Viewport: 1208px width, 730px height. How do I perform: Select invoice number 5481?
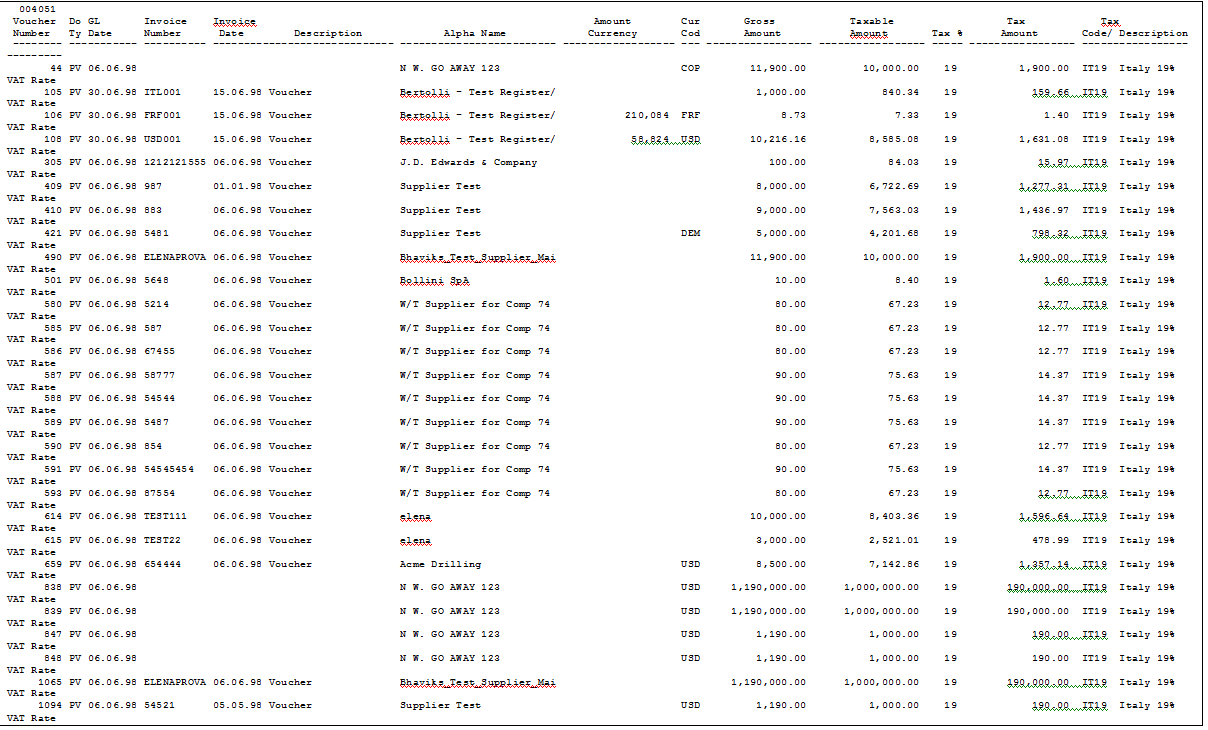pos(156,234)
